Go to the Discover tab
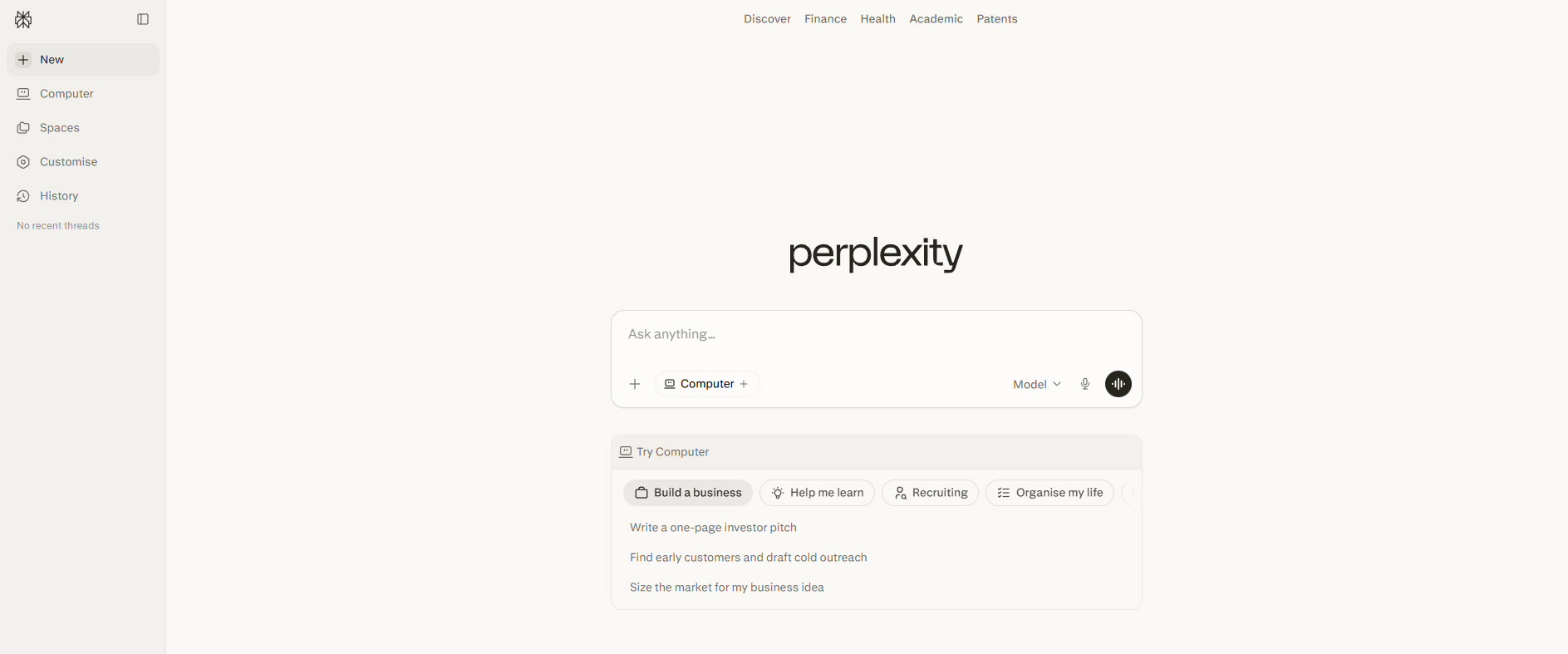 point(767,19)
